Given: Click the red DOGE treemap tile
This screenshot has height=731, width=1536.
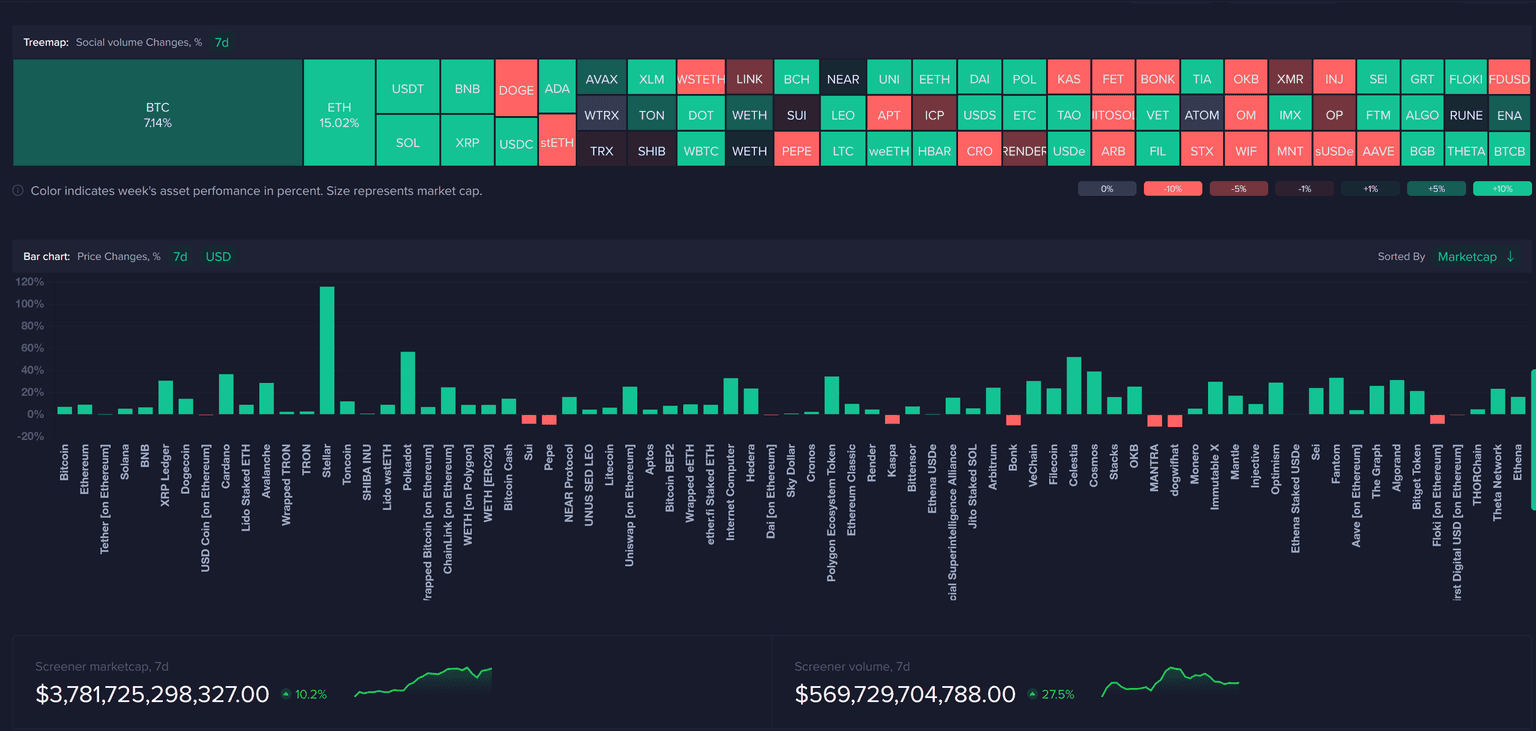Looking at the screenshot, I should [x=516, y=90].
